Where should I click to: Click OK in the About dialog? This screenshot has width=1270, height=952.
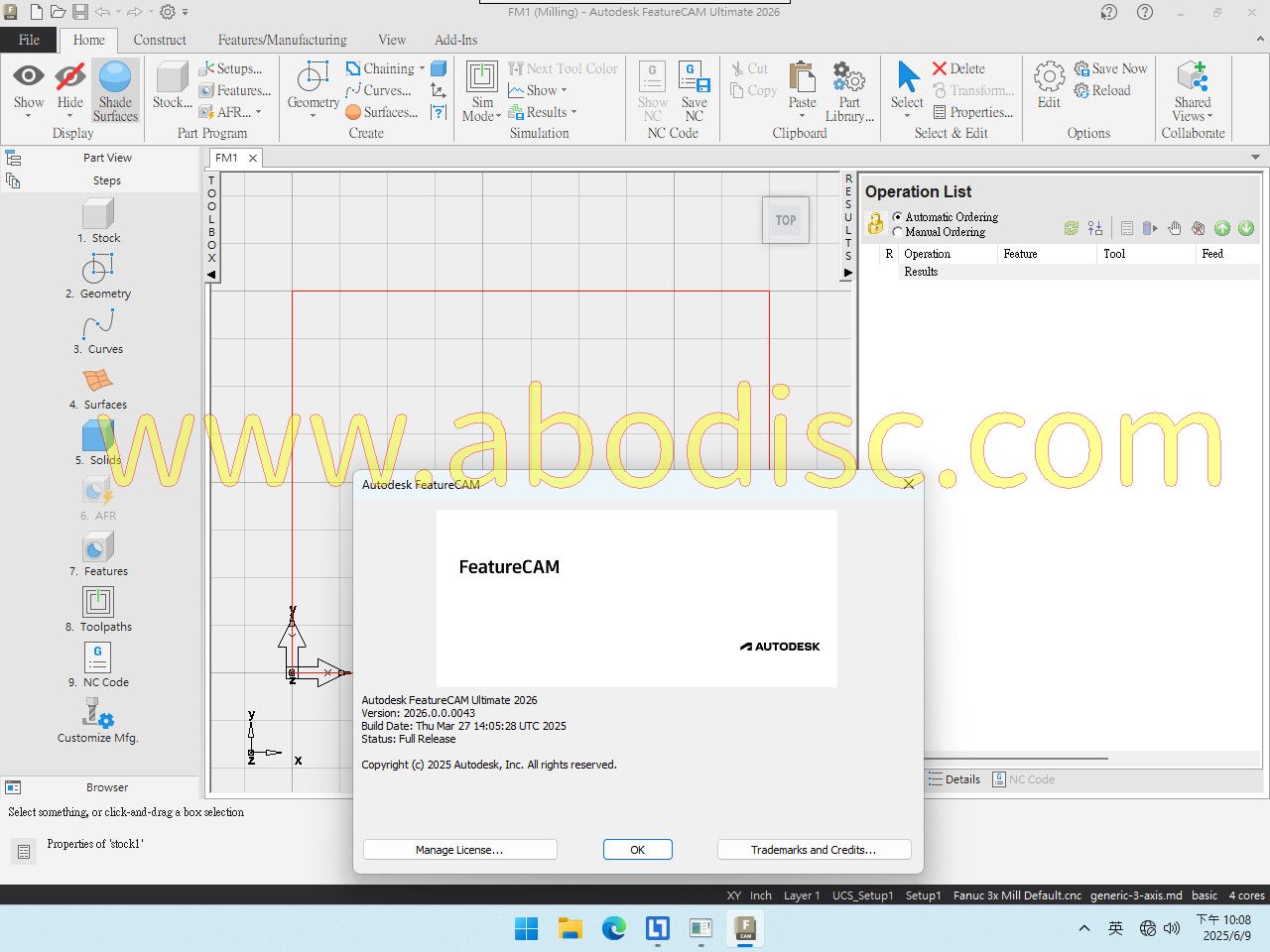pyautogui.click(x=638, y=850)
